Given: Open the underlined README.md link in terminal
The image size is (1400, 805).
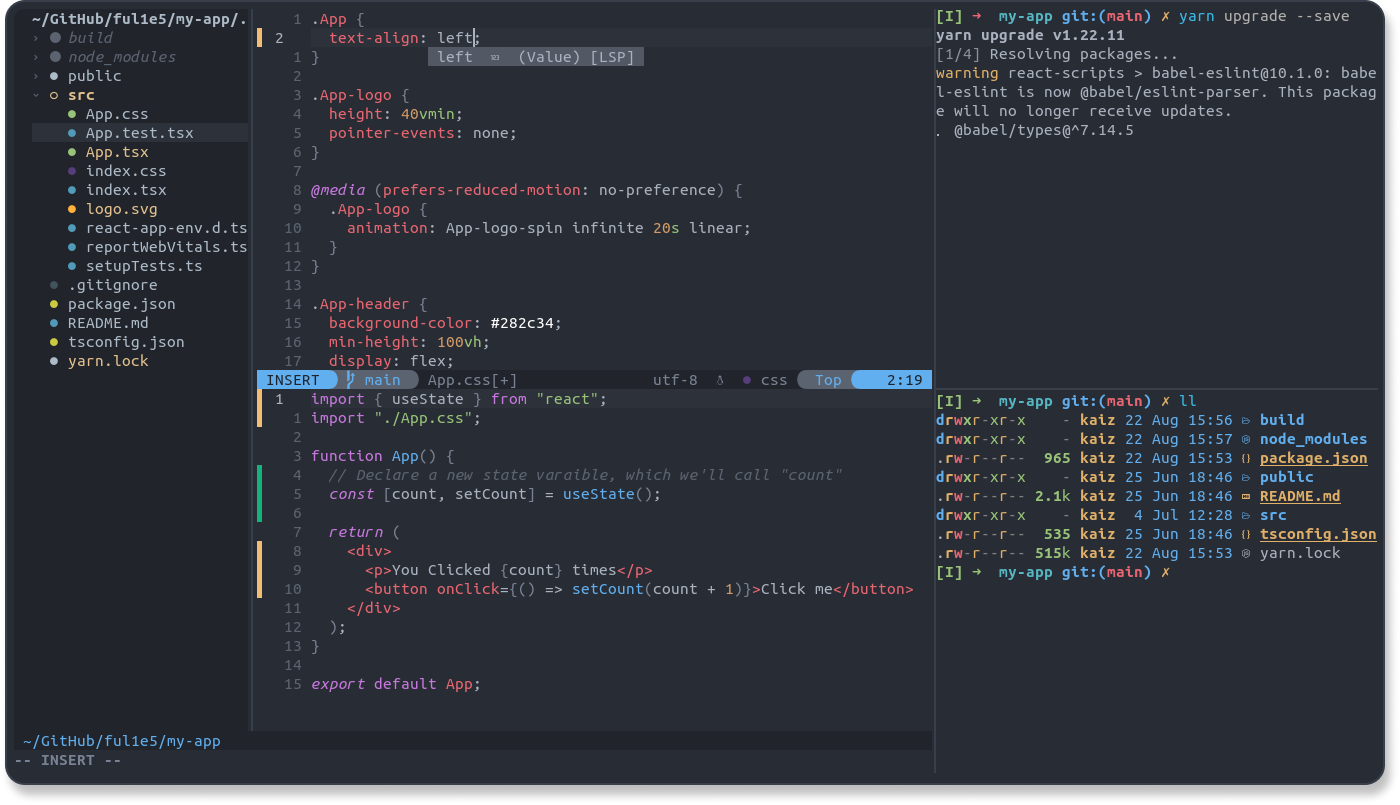Looking at the screenshot, I should (x=1300, y=496).
